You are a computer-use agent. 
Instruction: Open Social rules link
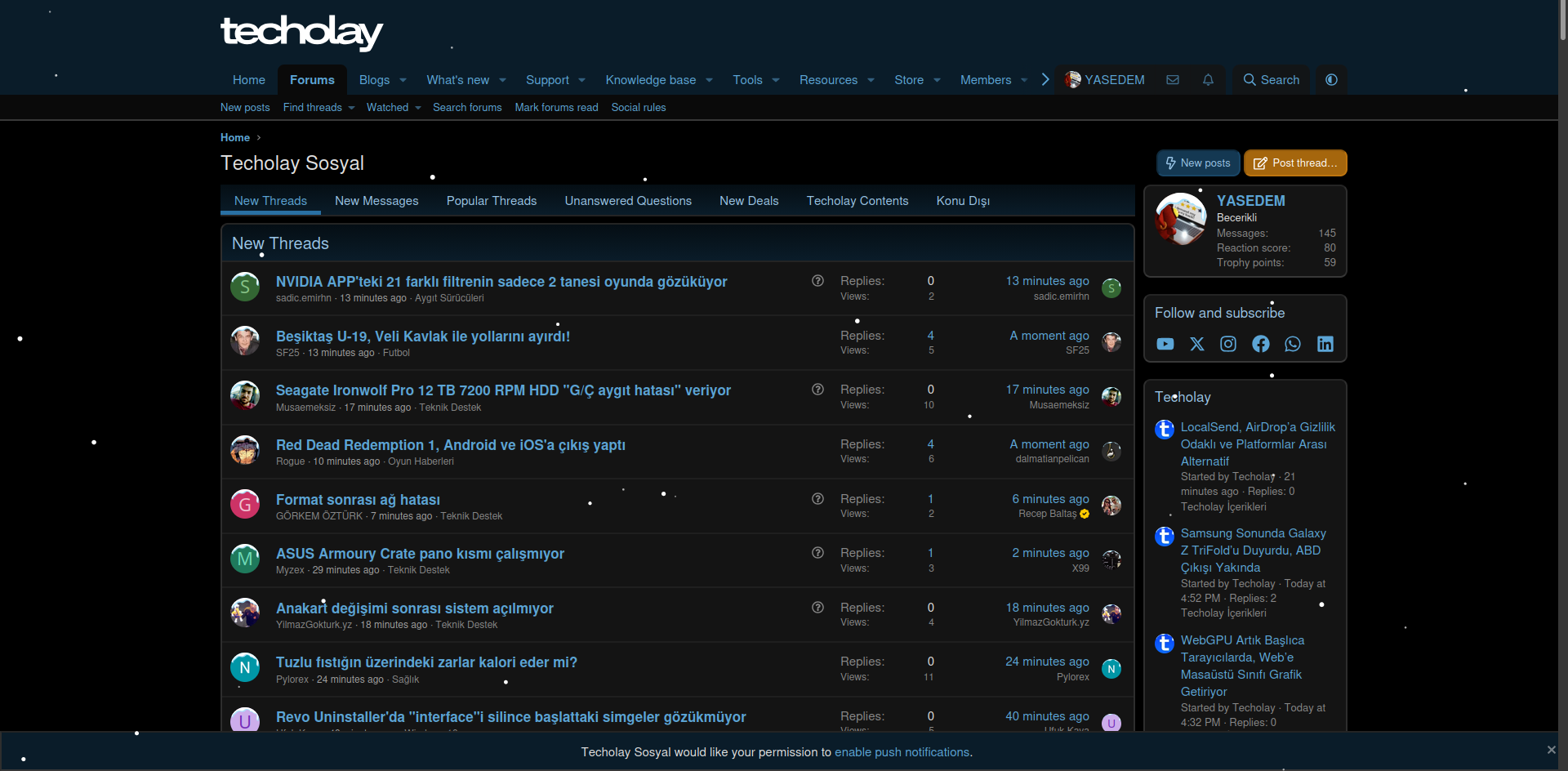point(639,108)
